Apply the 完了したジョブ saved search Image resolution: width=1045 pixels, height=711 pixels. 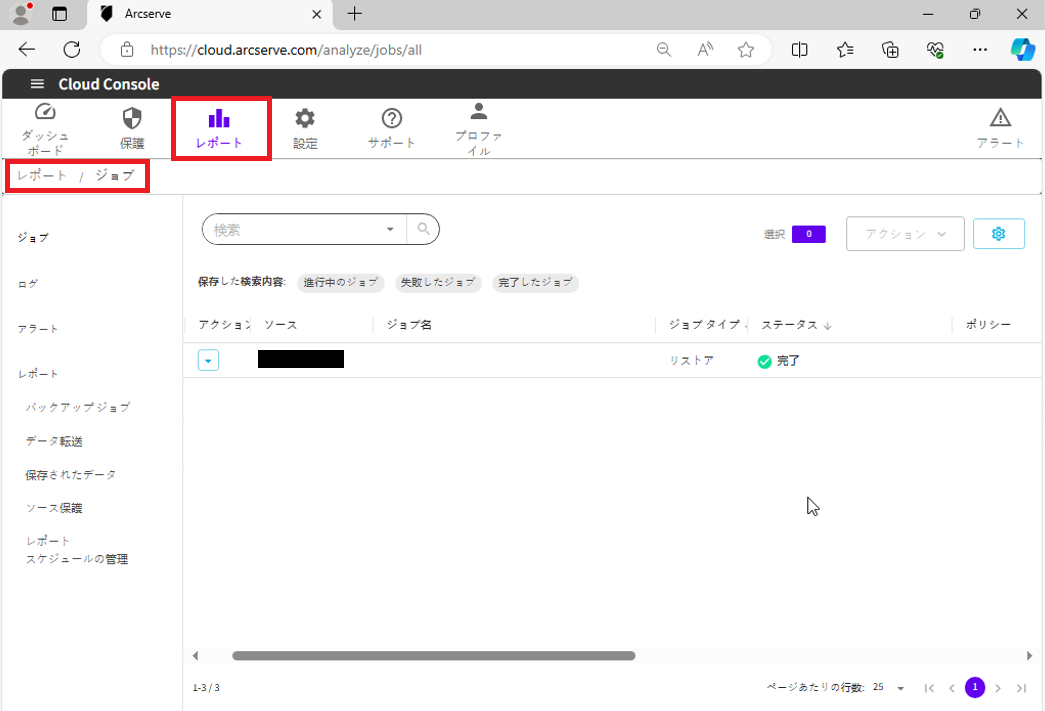535,283
